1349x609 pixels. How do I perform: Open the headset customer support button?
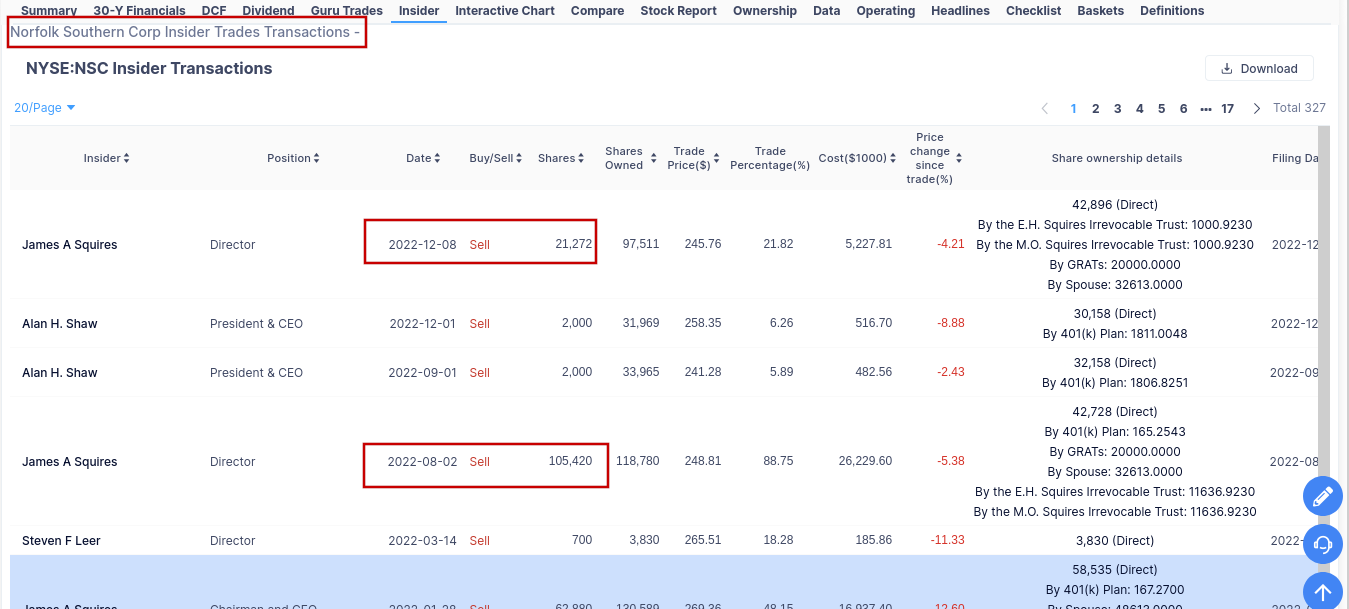coord(1322,544)
